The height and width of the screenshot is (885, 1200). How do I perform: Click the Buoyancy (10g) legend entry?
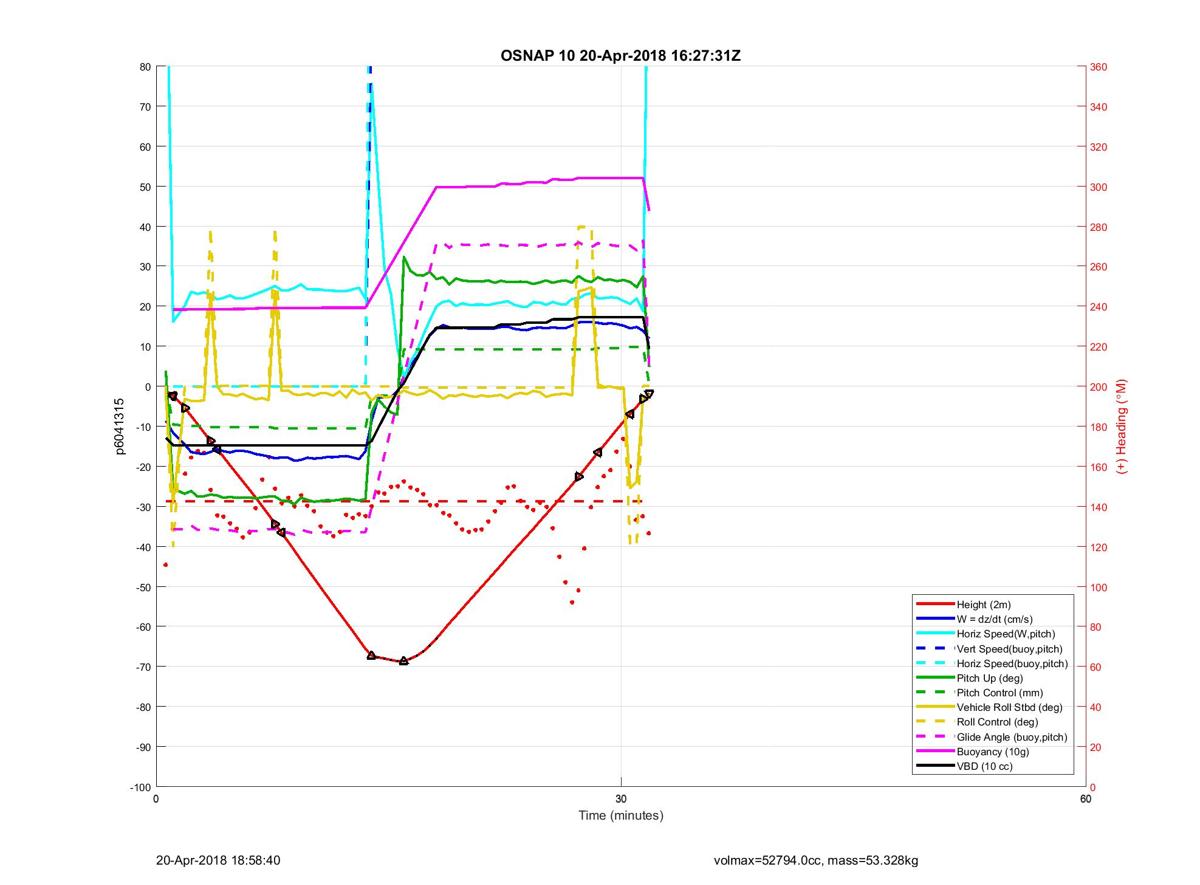(x=991, y=752)
